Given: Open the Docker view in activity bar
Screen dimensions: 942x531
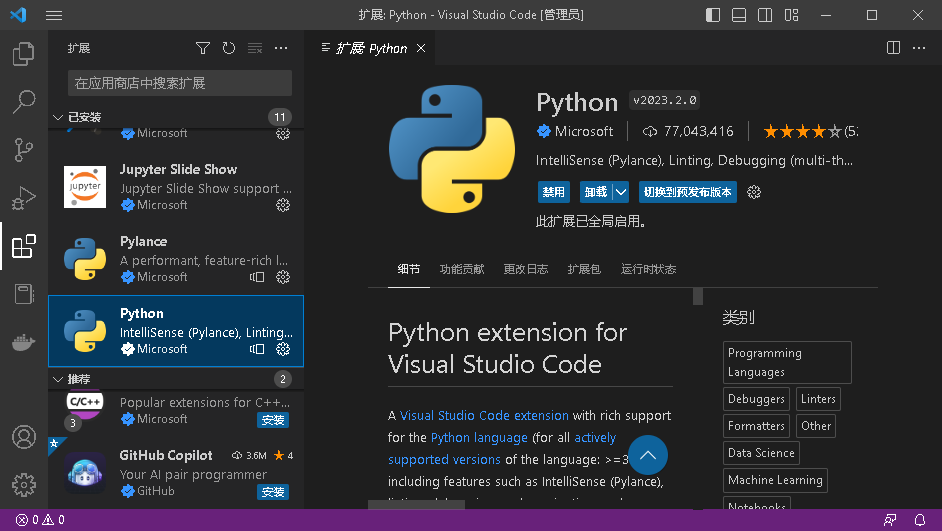Looking at the screenshot, I should click(23, 342).
